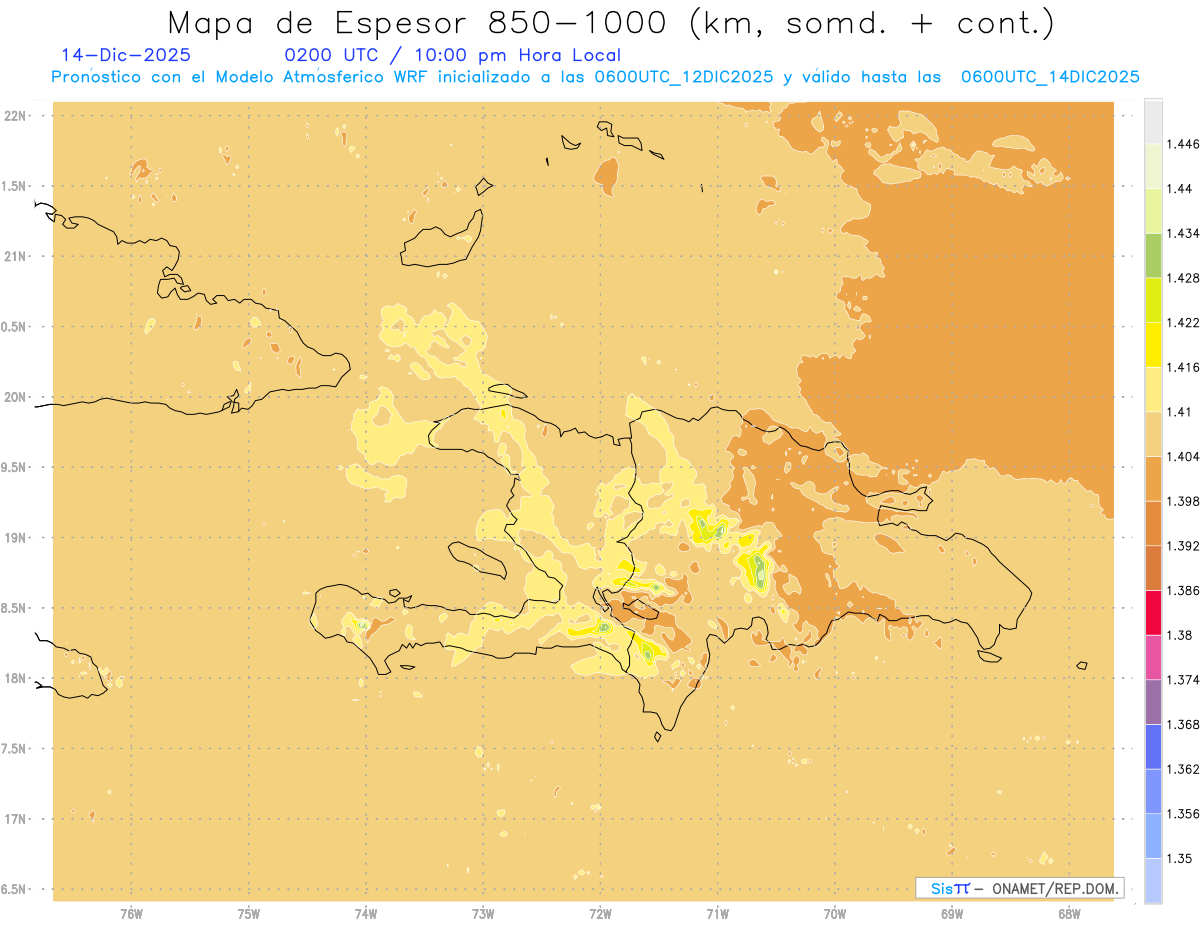This screenshot has width=1200, height=927.
Task: Click the "17N" latitude label
Action: pos(15,819)
